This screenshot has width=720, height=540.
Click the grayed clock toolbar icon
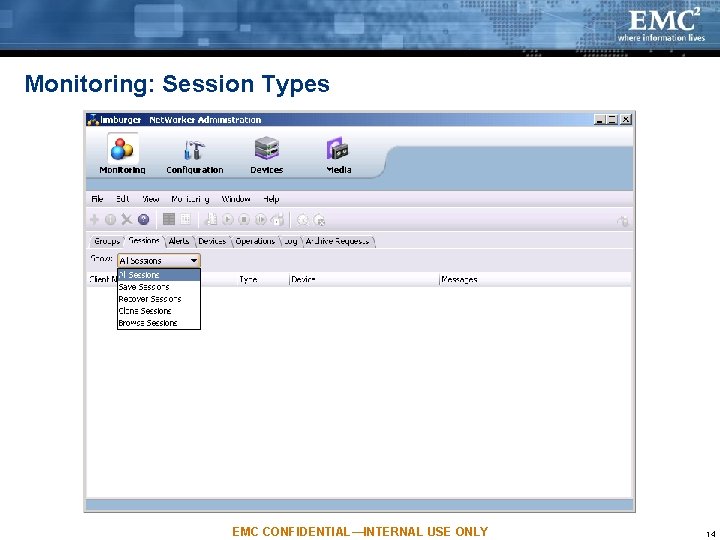303,220
